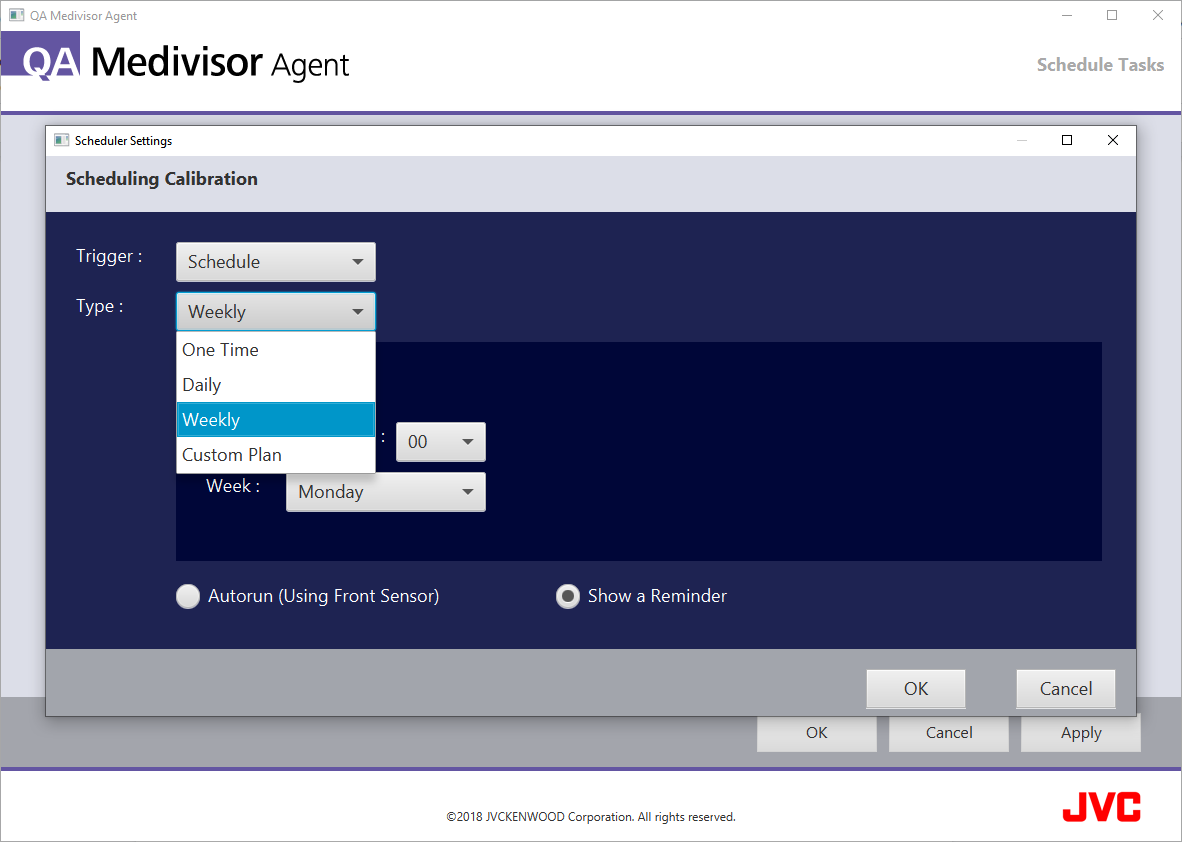The width and height of the screenshot is (1182, 842).
Task: Click the Schedule Tasks heading text
Action: [1100, 65]
